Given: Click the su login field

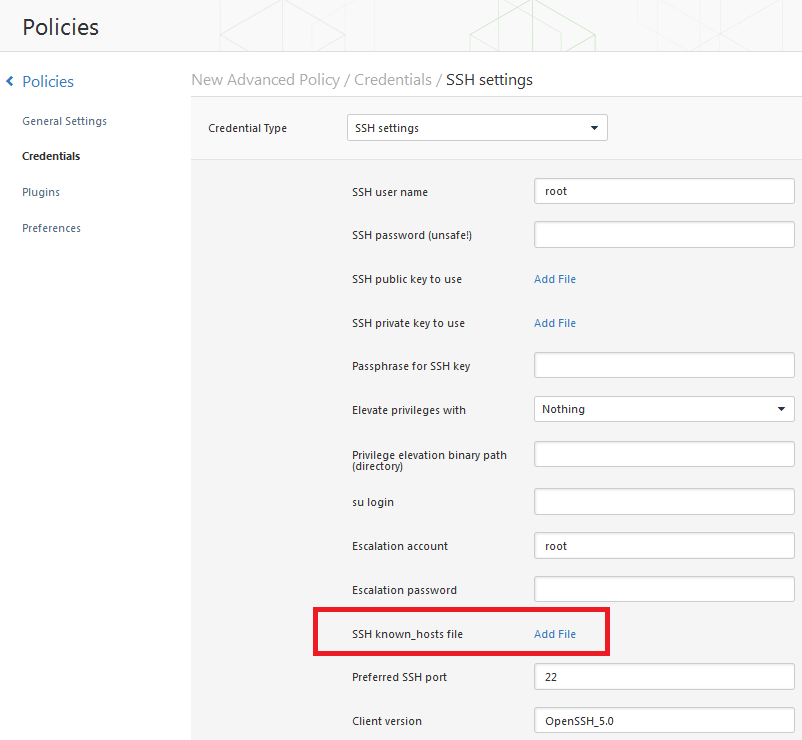Looking at the screenshot, I should 664,502.
